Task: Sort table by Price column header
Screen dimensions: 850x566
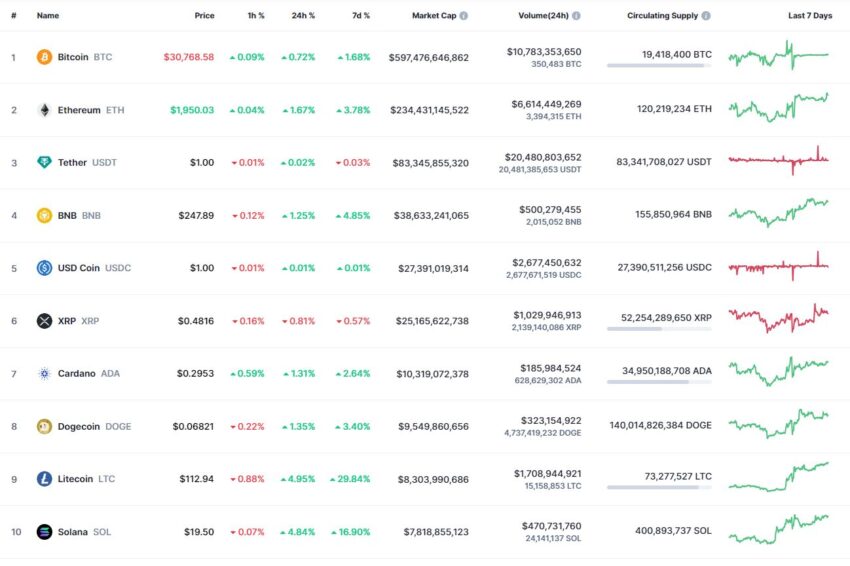Action: (x=204, y=16)
